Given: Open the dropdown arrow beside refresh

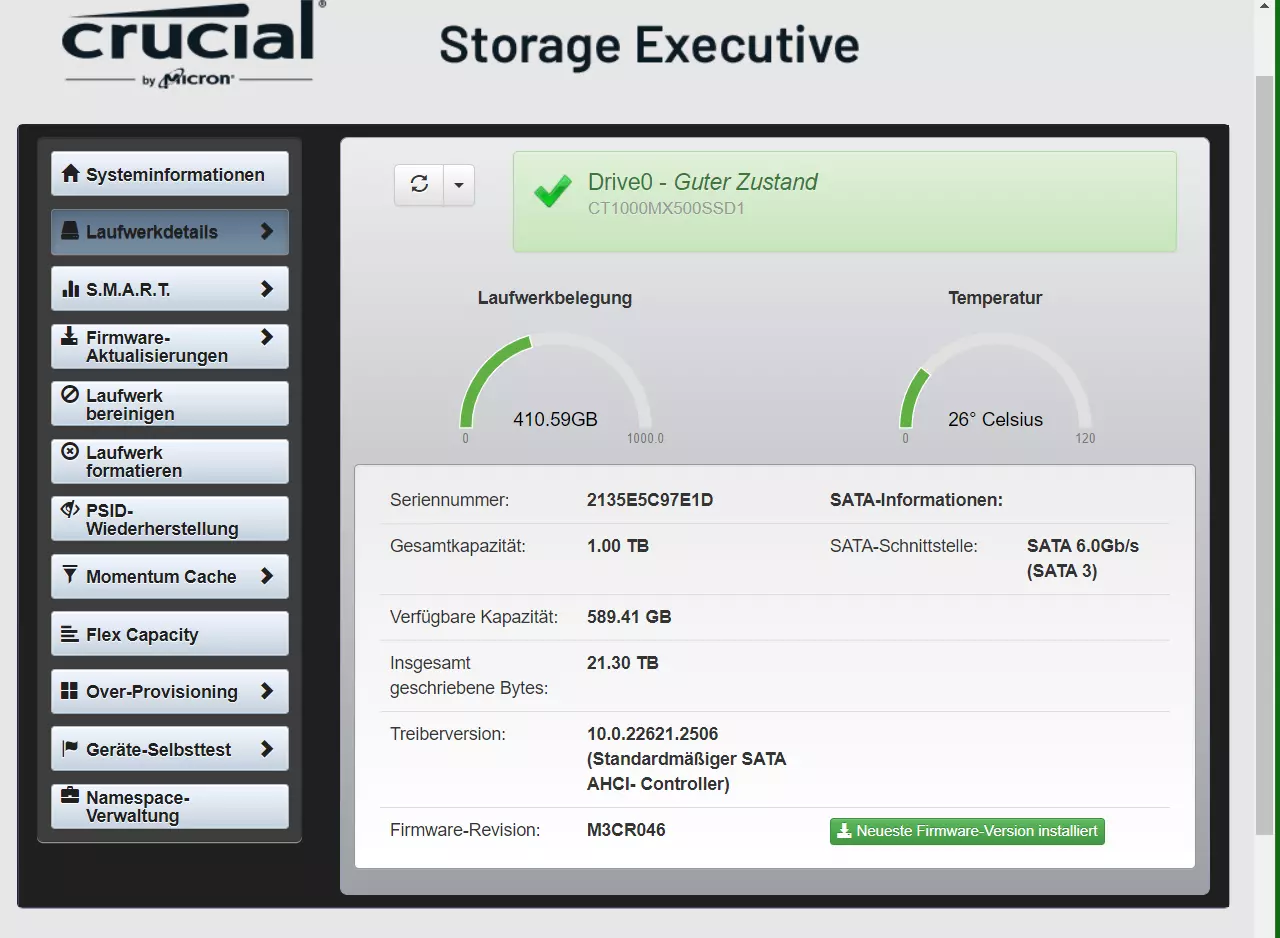Looking at the screenshot, I should [x=459, y=184].
